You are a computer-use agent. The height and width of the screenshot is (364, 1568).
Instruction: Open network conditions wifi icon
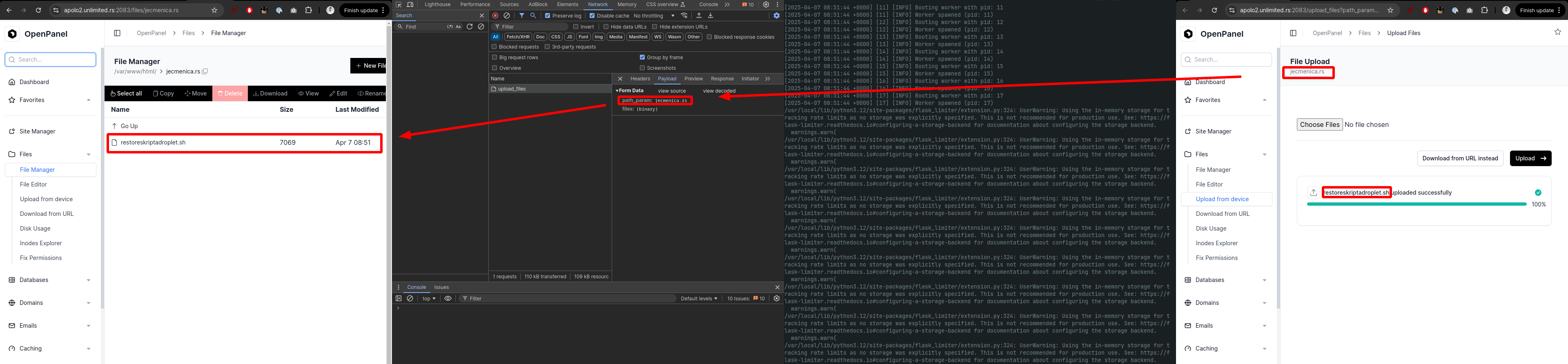(x=685, y=16)
